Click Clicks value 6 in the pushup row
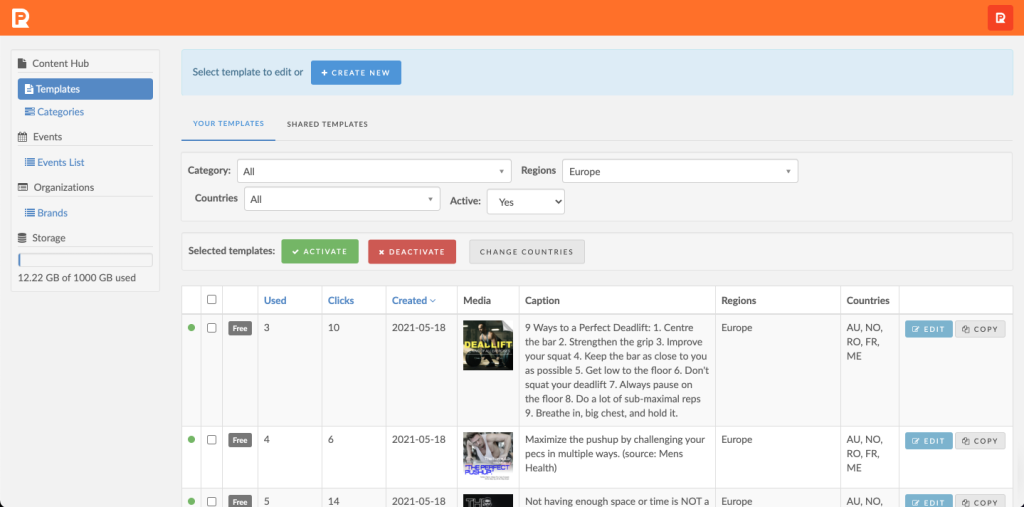Image resolution: width=1024 pixels, height=507 pixels. click(x=331, y=440)
